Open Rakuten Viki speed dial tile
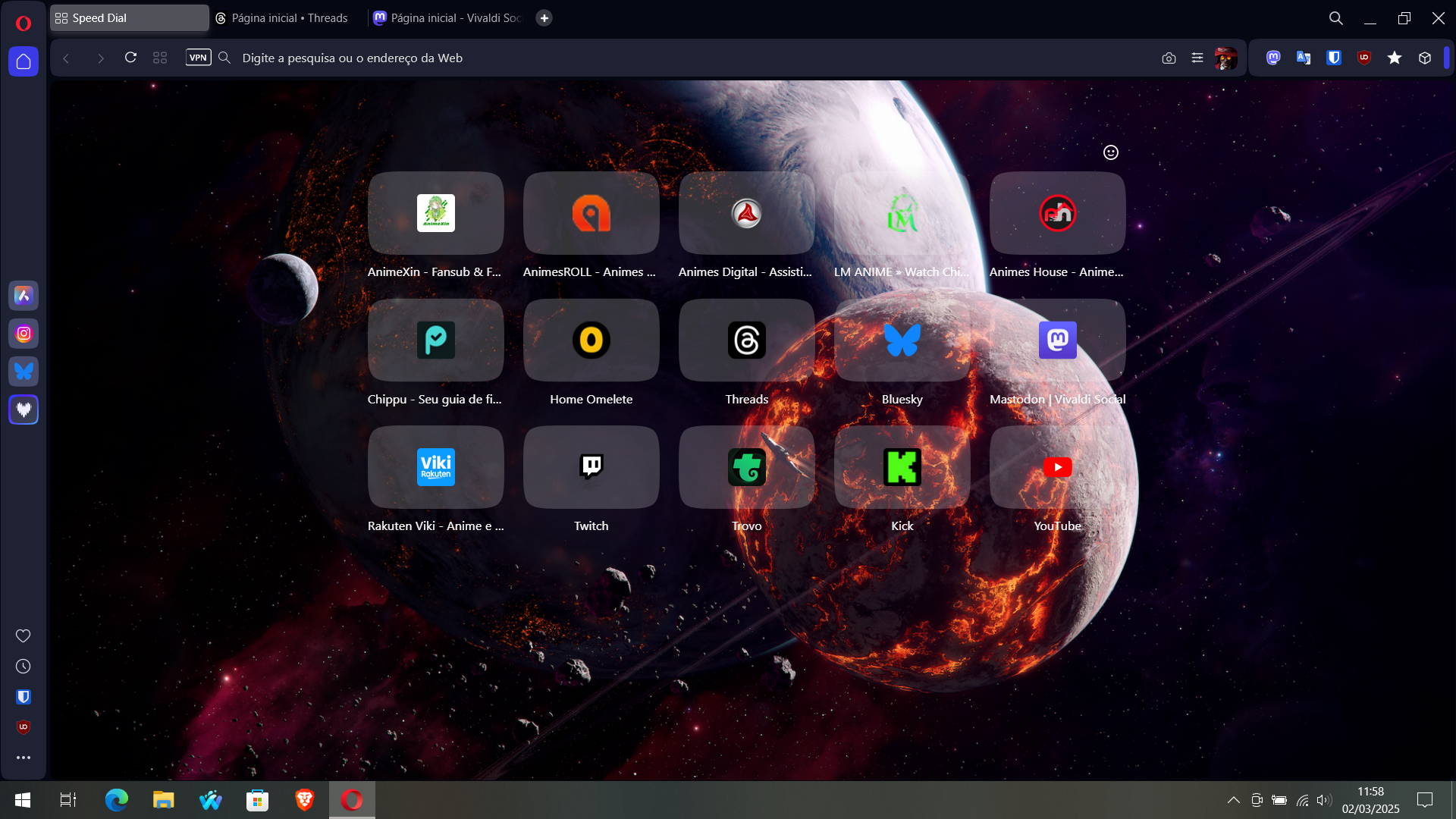Image resolution: width=1456 pixels, height=819 pixels. (x=436, y=467)
